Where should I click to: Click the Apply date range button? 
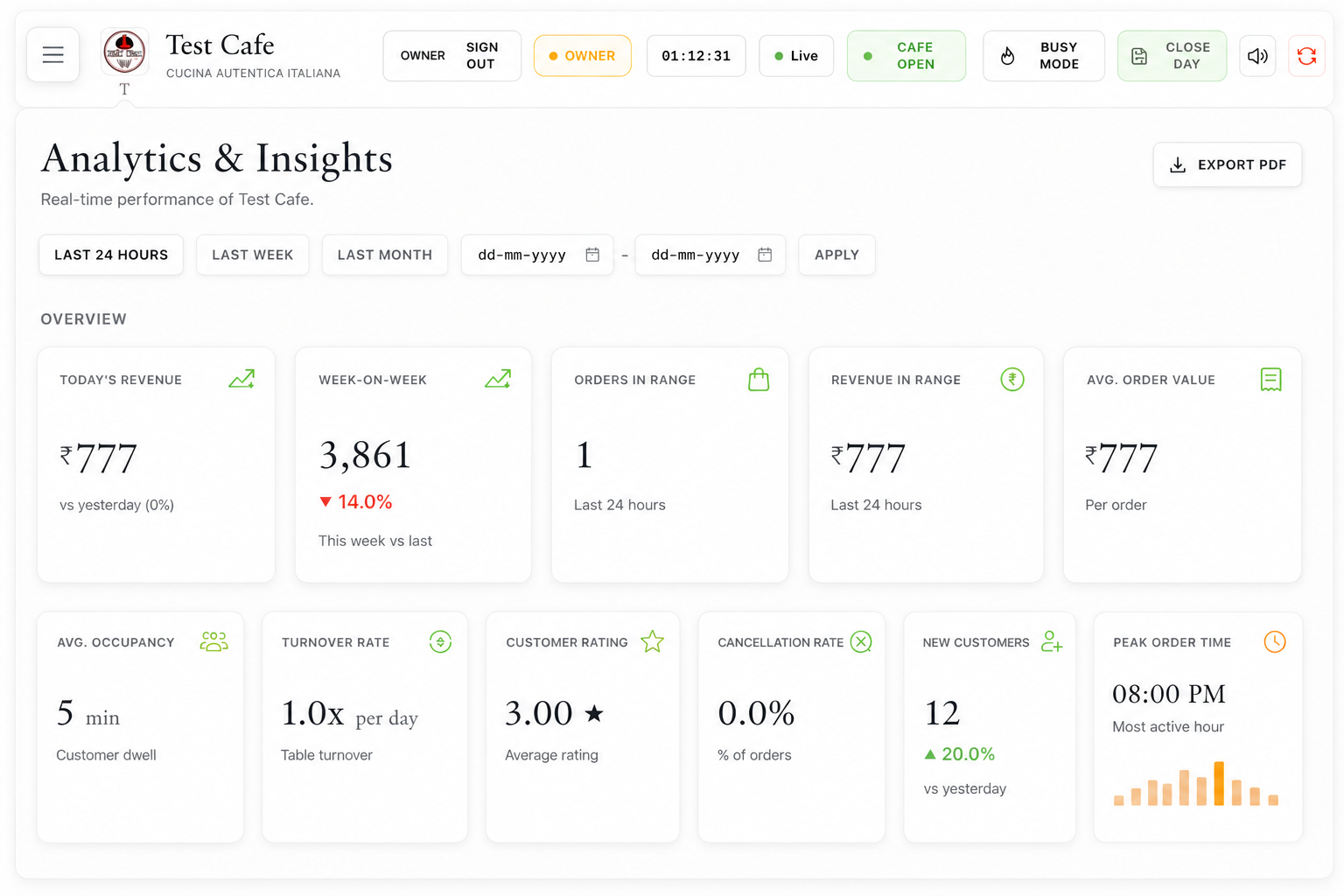pyautogui.click(x=836, y=255)
